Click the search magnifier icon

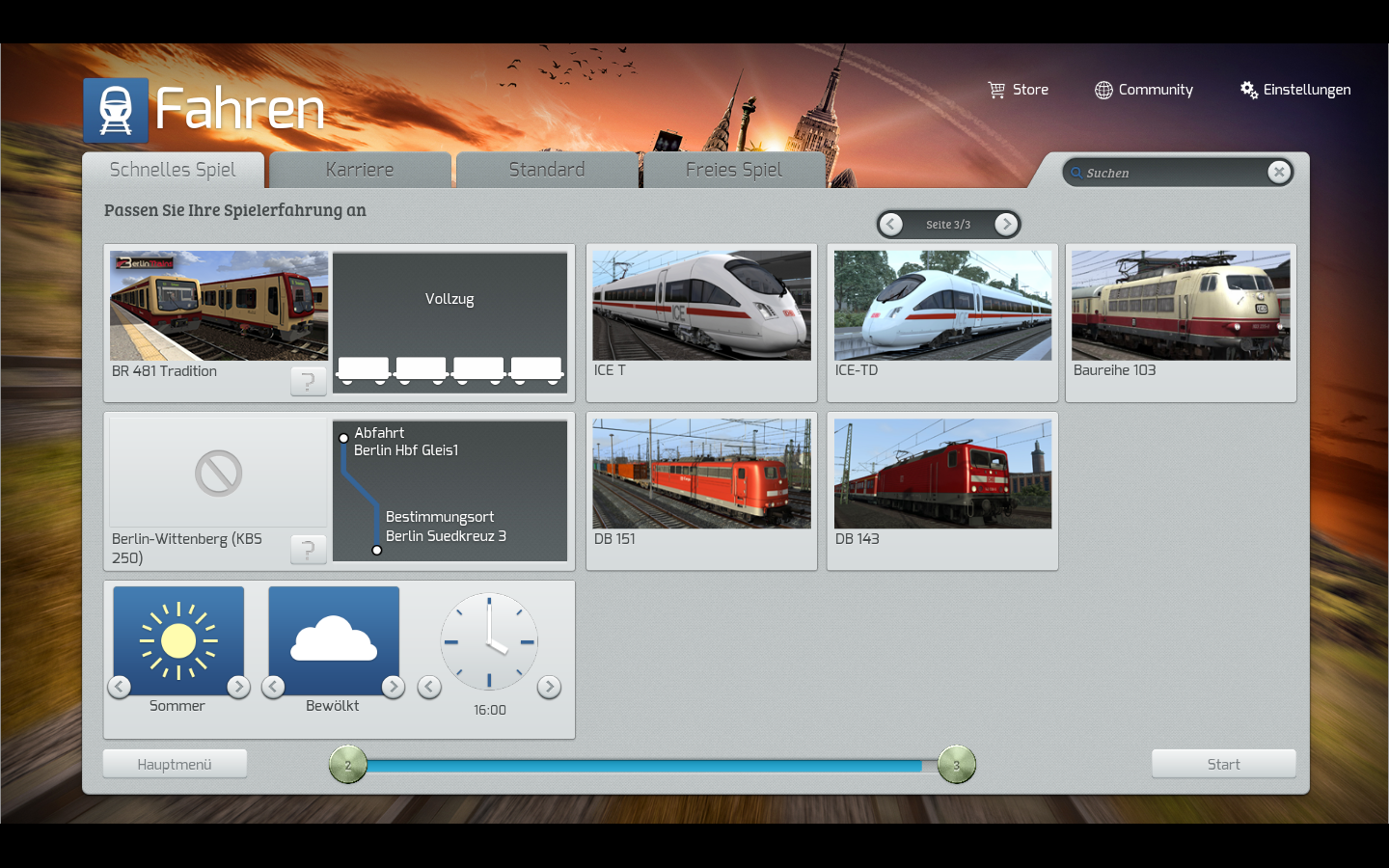coord(1076,173)
